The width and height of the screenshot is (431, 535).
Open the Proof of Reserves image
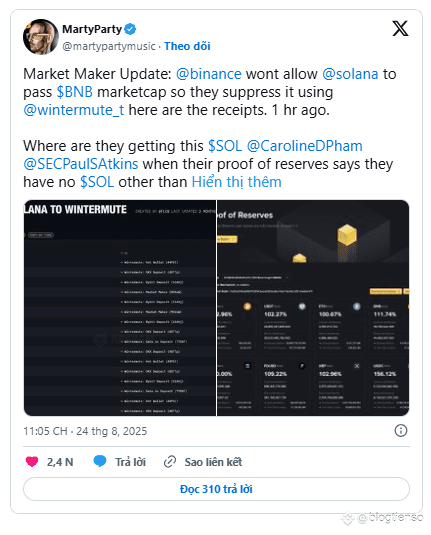[x=313, y=308]
